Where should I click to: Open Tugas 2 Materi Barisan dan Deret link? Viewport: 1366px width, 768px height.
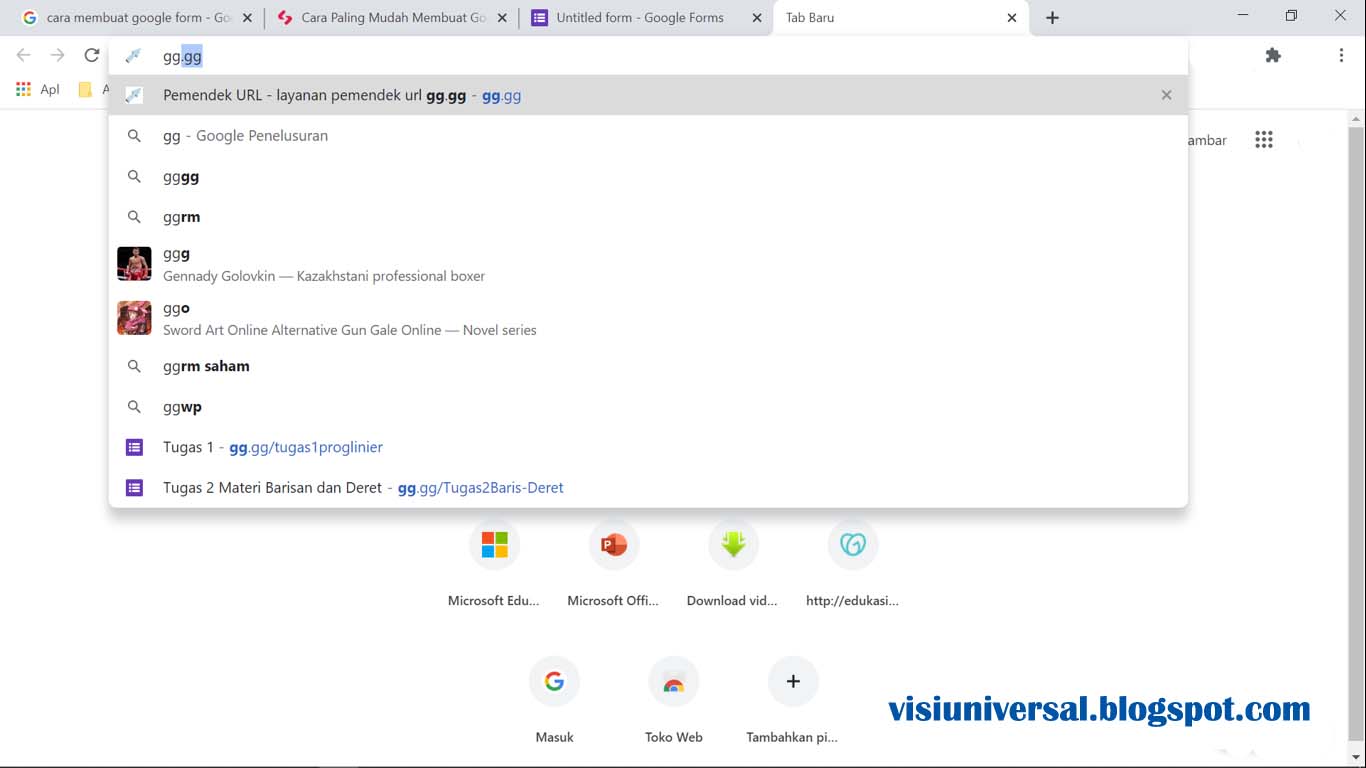[363, 487]
